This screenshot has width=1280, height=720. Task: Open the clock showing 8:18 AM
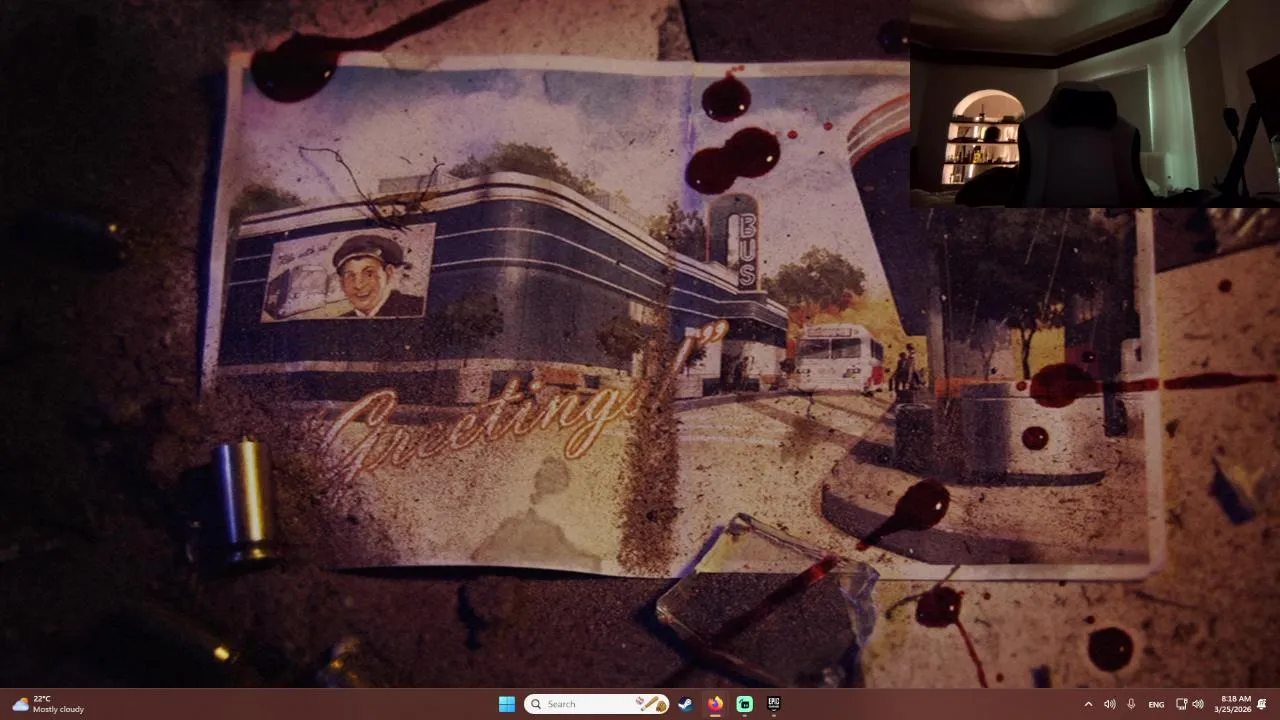pyautogui.click(x=1233, y=704)
